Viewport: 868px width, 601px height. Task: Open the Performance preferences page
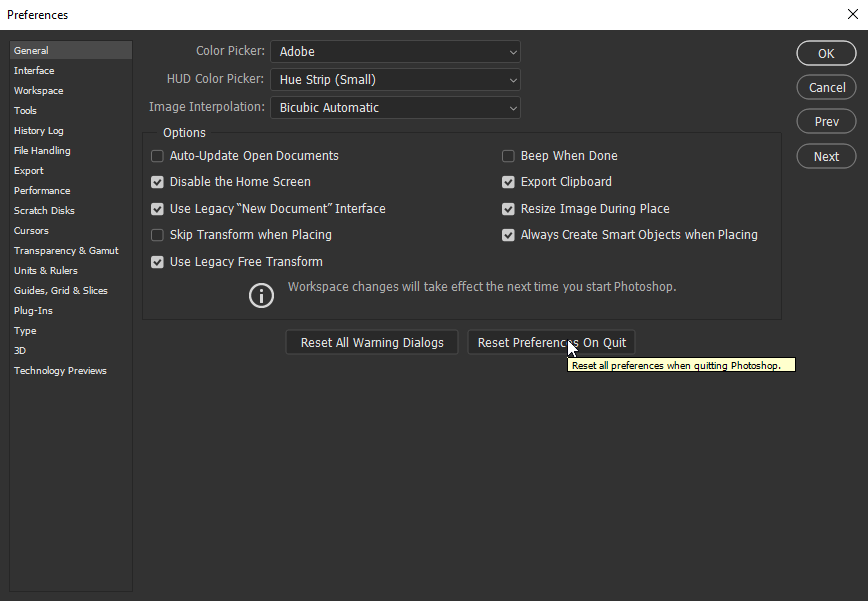pos(42,190)
